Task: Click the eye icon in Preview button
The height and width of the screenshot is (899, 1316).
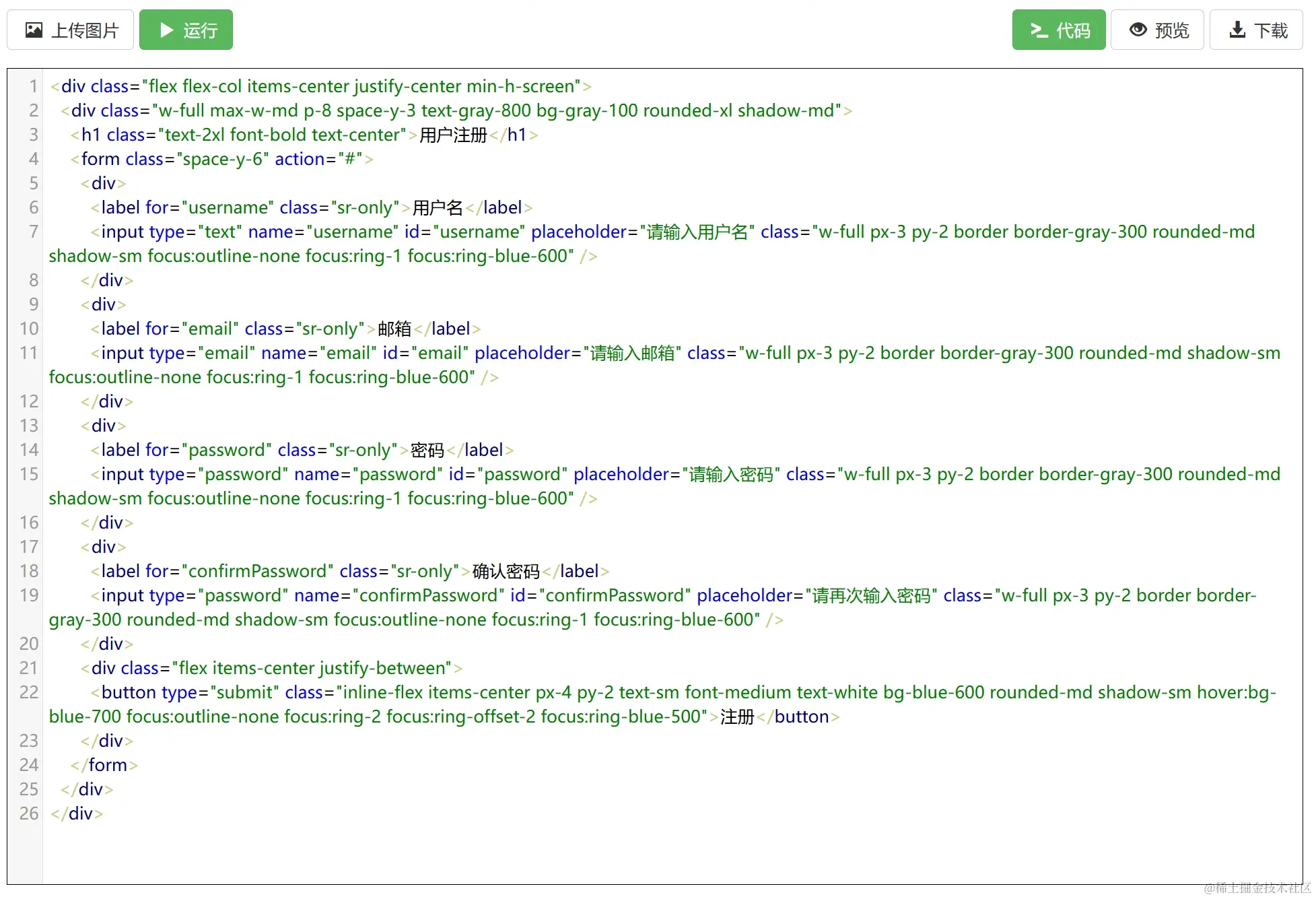Action: tap(1138, 30)
